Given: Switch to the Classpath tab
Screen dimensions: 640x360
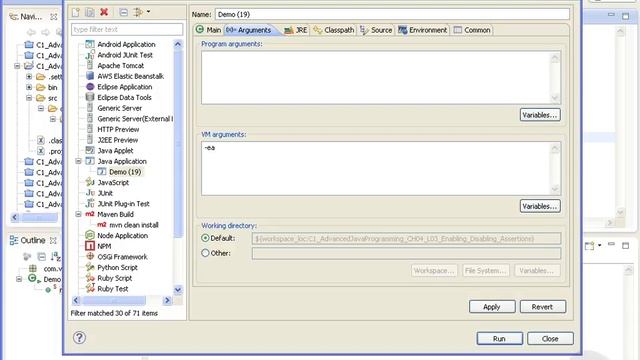Looking at the screenshot, I should 334,30.
